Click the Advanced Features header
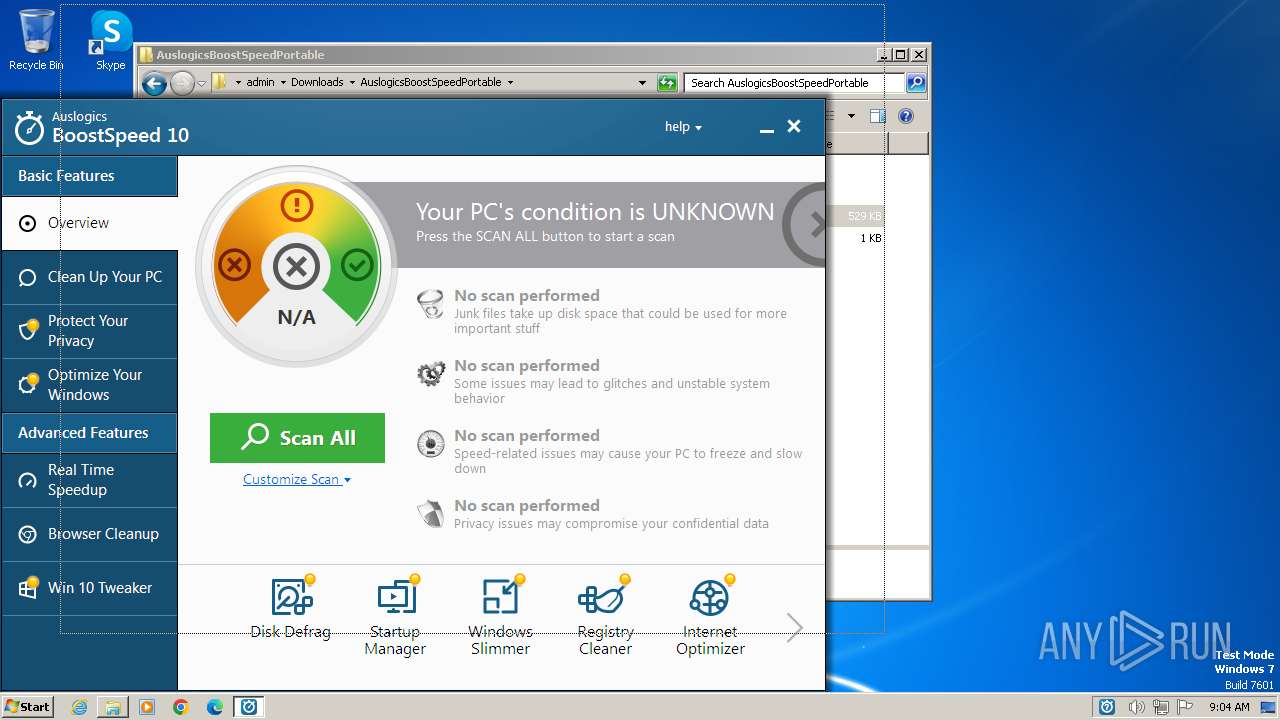Image resolution: width=1280 pixels, height=720 pixels. 89,433
